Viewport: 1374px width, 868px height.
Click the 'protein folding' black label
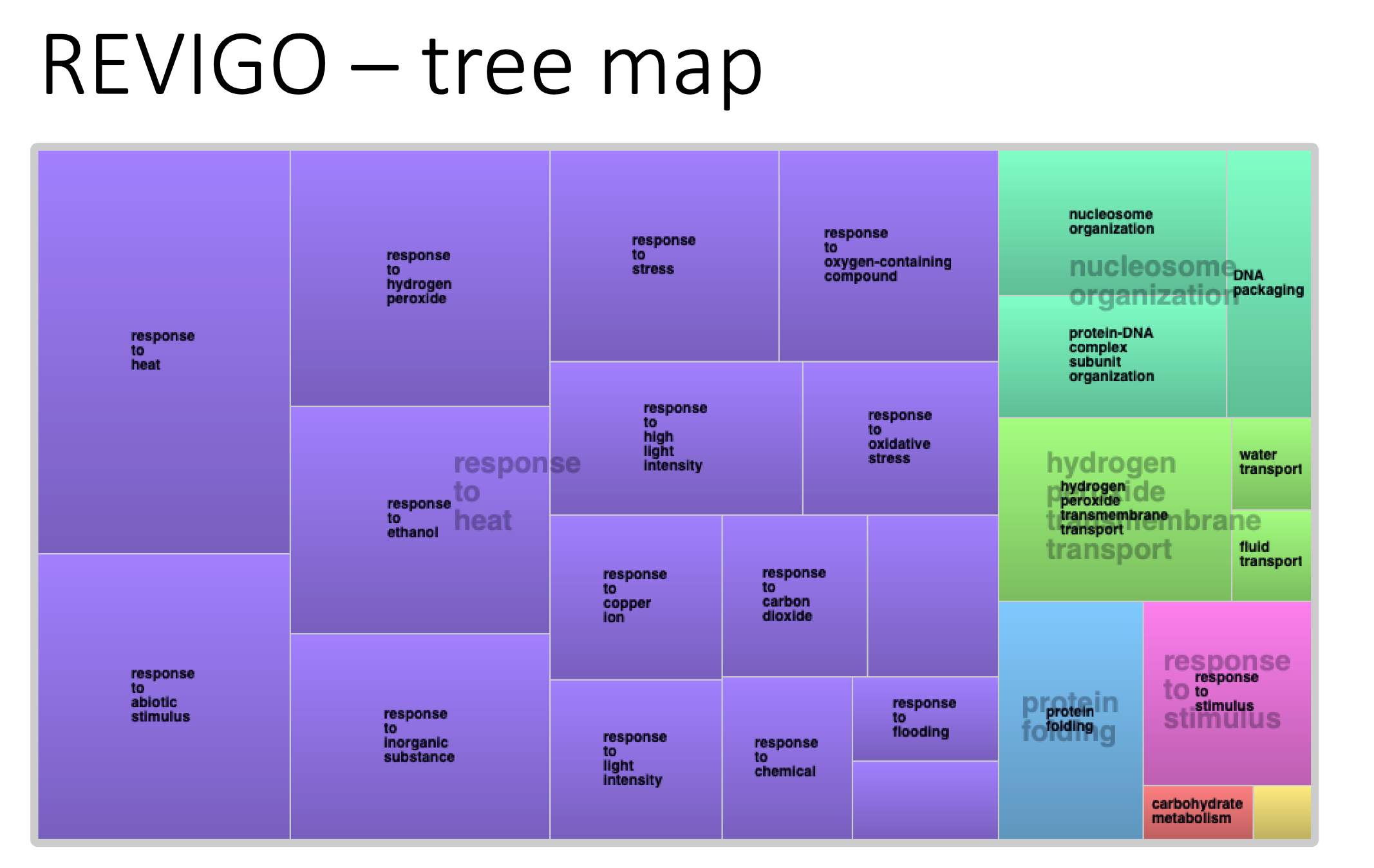(x=1069, y=719)
